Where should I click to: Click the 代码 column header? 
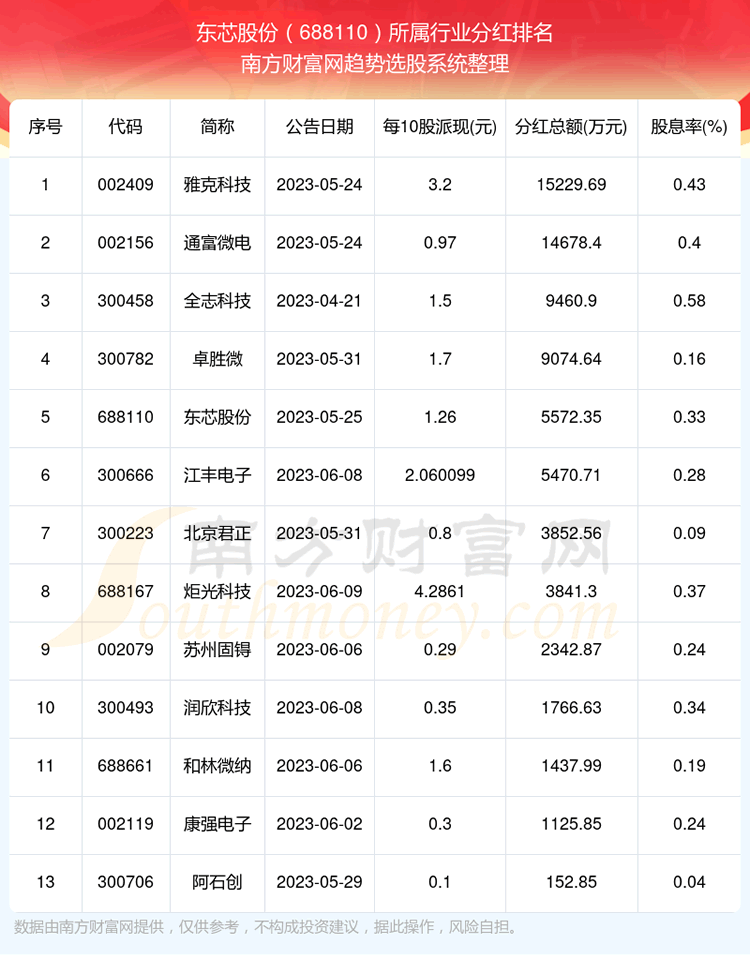125,127
